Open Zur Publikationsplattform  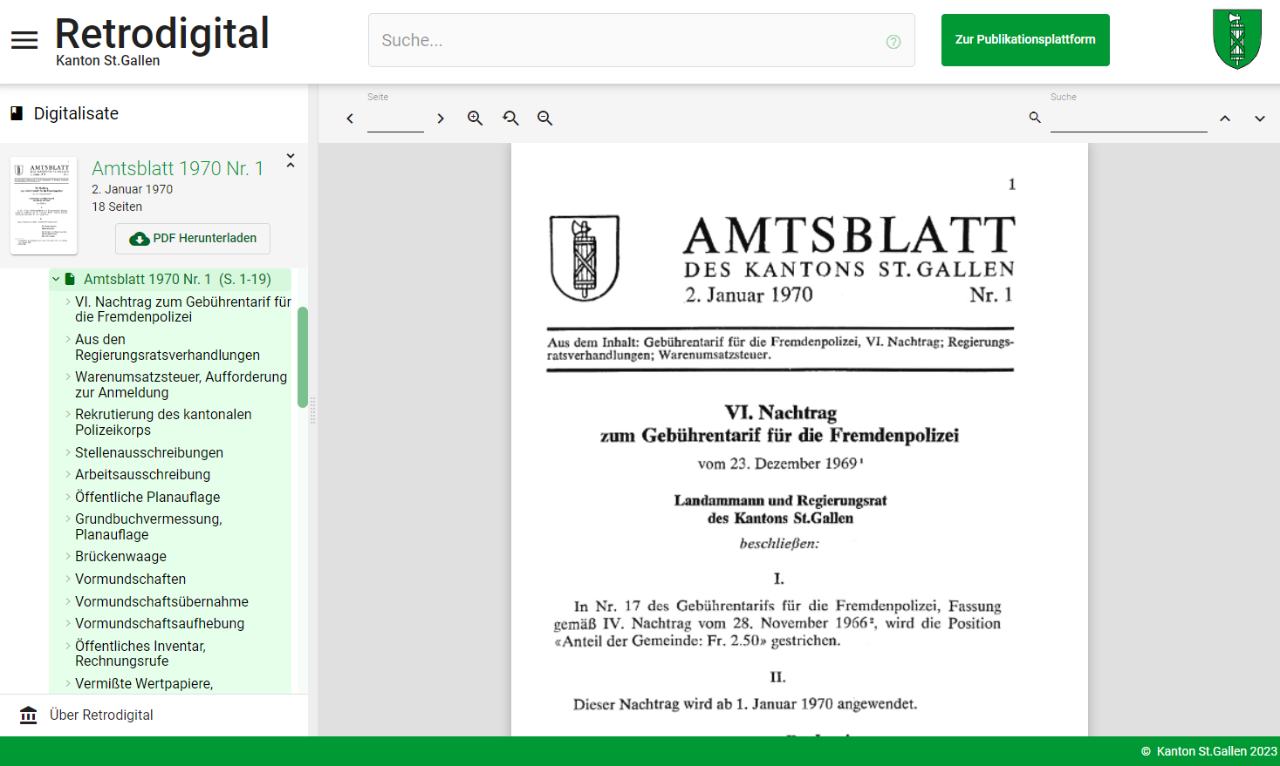(x=1025, y=40)
